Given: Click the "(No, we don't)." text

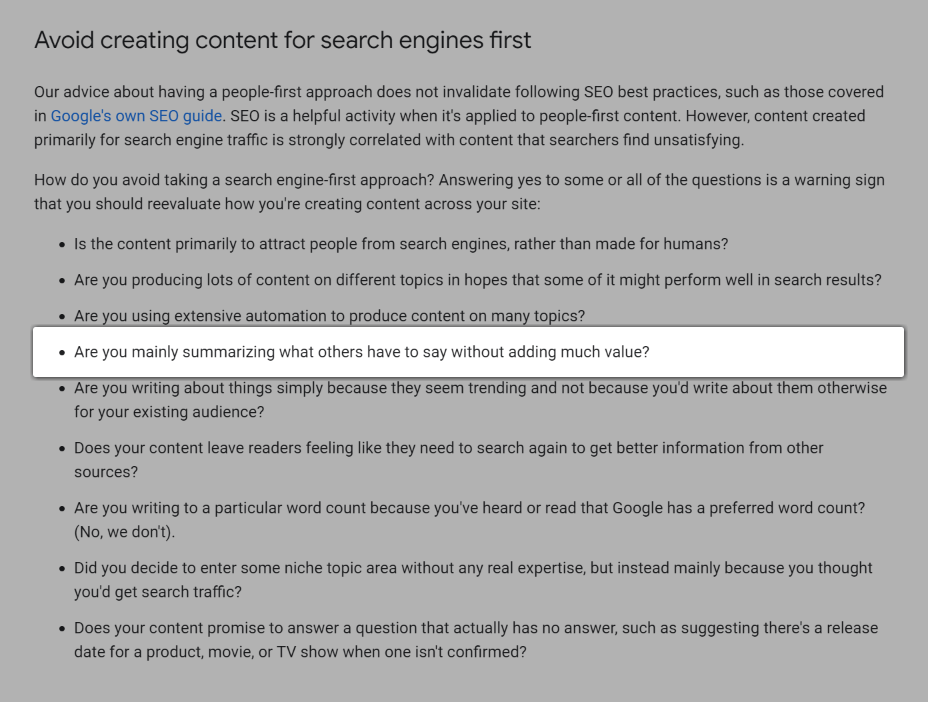Looking at the screenshot, I should point(124,532).
